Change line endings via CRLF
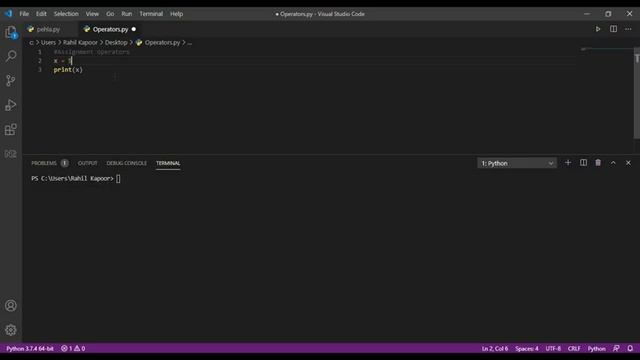The width and height of the screenshot is (640, 360). tap(574, 348)
